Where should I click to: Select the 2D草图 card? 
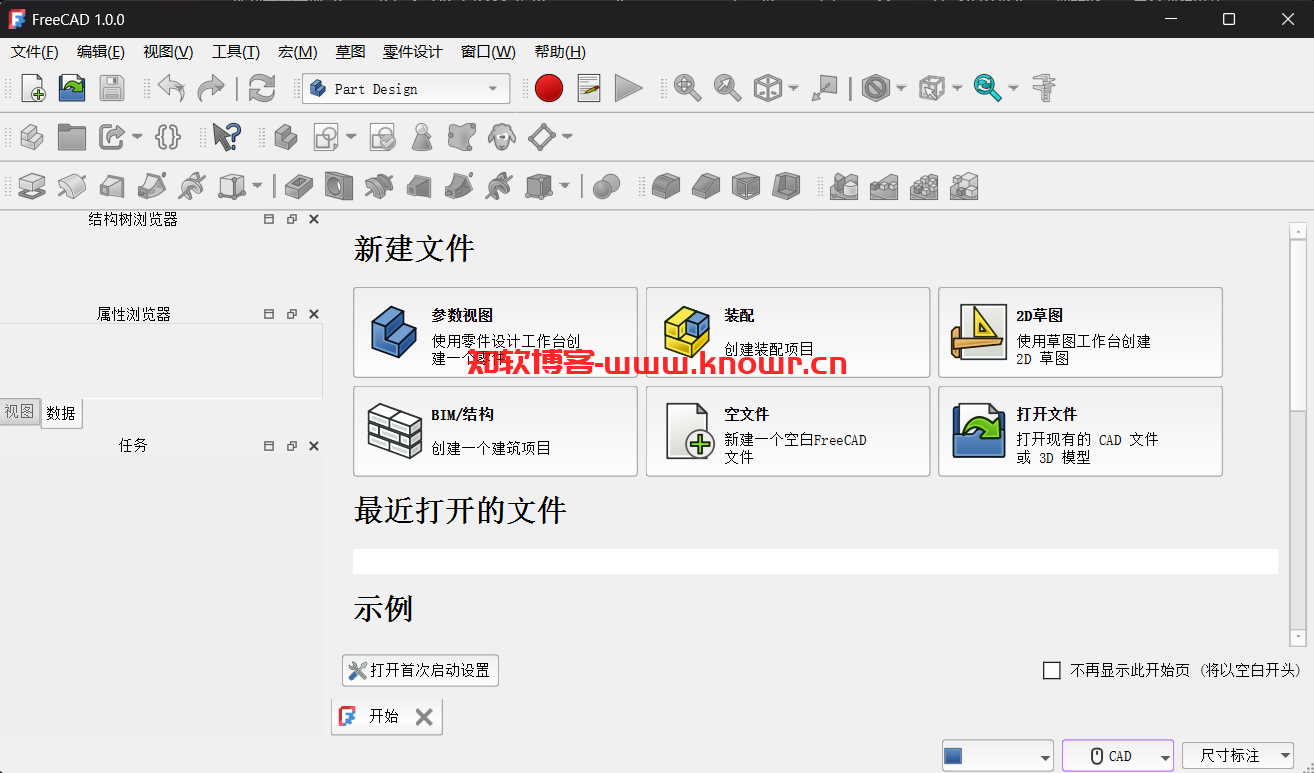click(1080, 332)
